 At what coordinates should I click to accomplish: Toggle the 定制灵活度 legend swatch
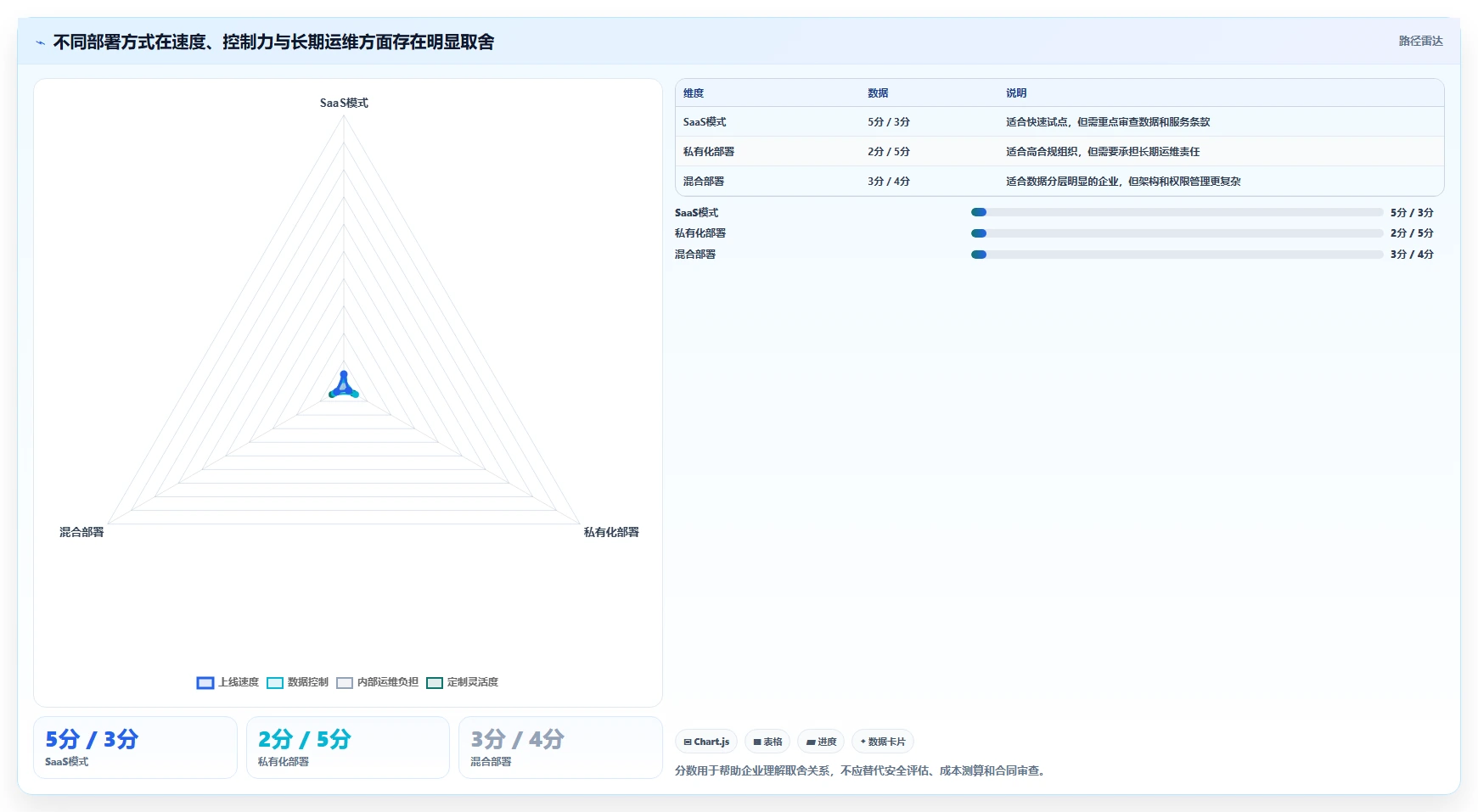tap(435, 683)
